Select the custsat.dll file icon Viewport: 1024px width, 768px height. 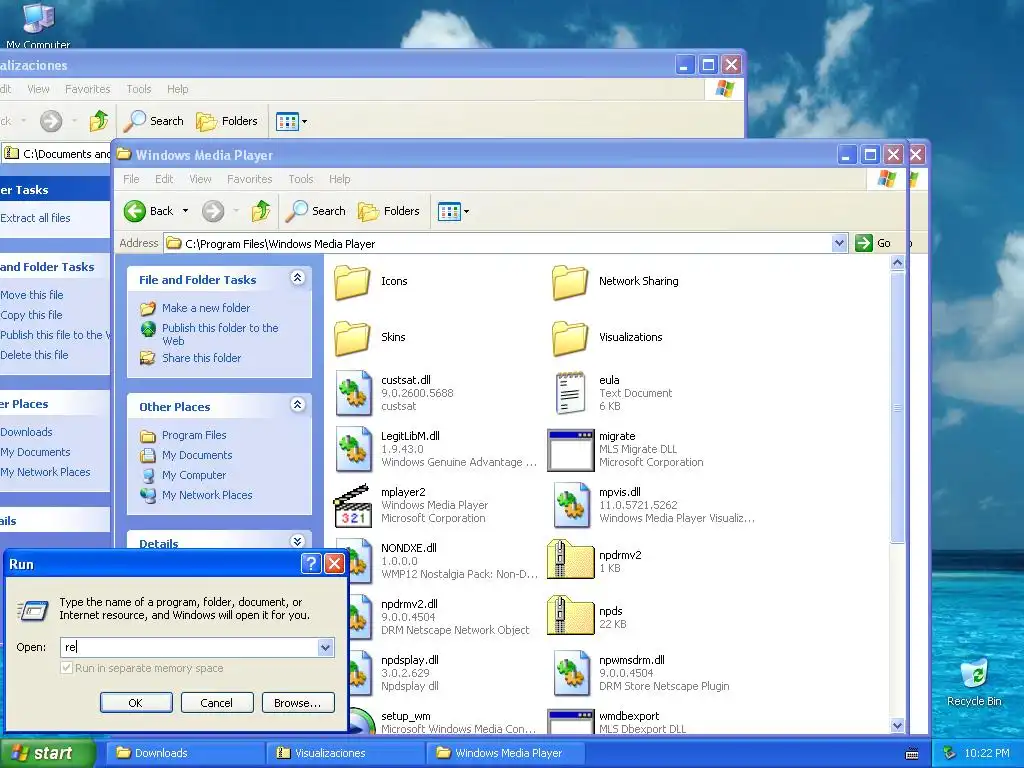[x=353, y=393]
